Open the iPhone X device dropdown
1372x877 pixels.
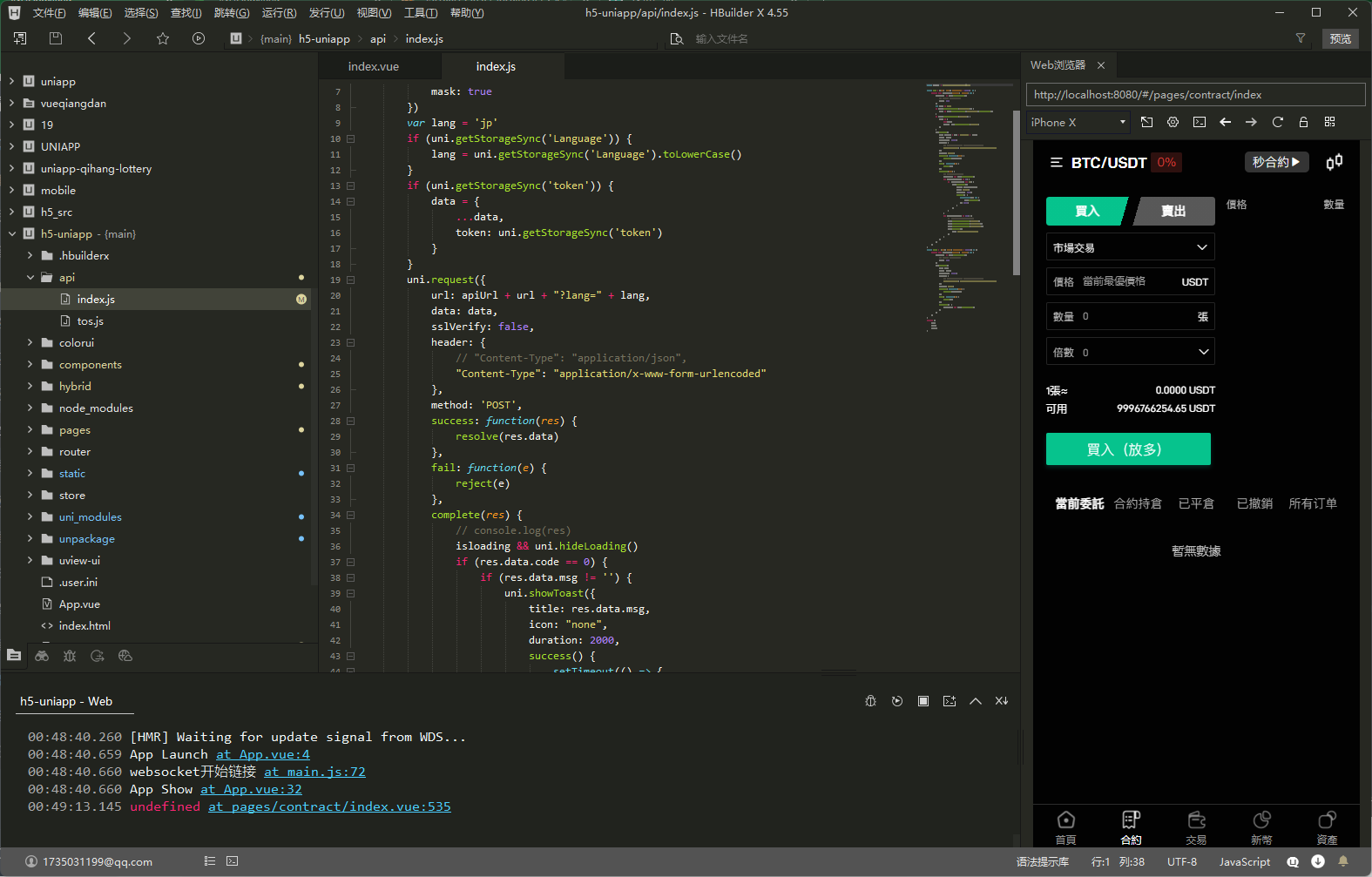tap(1078, 122)
